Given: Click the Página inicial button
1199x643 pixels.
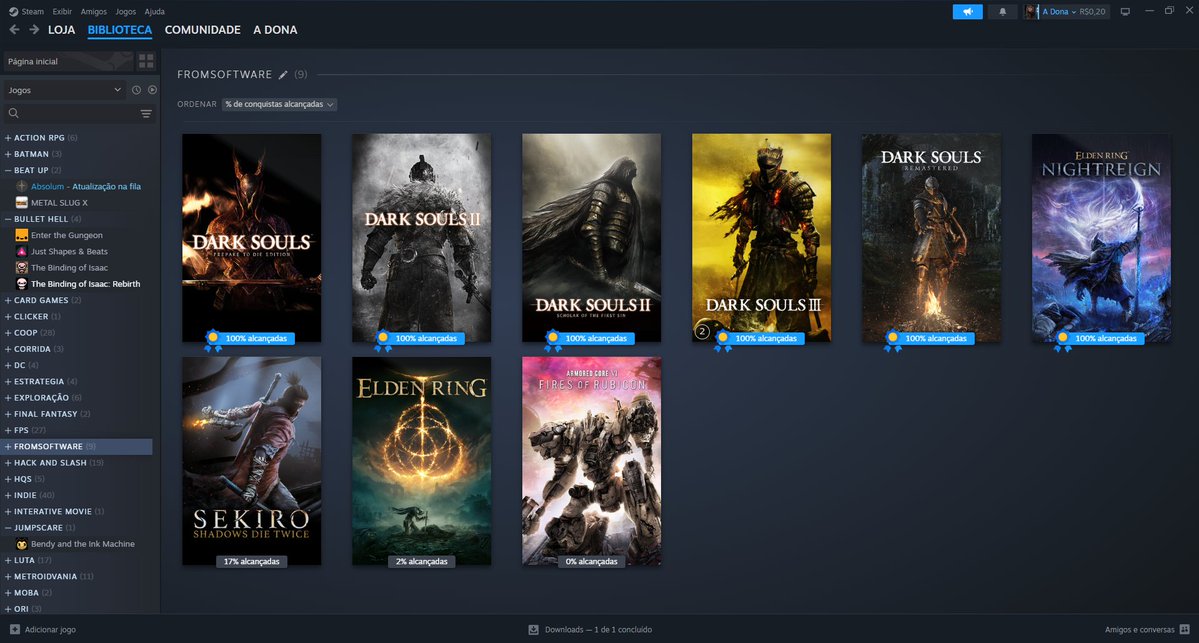Looking at the screenshot, I should [68, 61].
